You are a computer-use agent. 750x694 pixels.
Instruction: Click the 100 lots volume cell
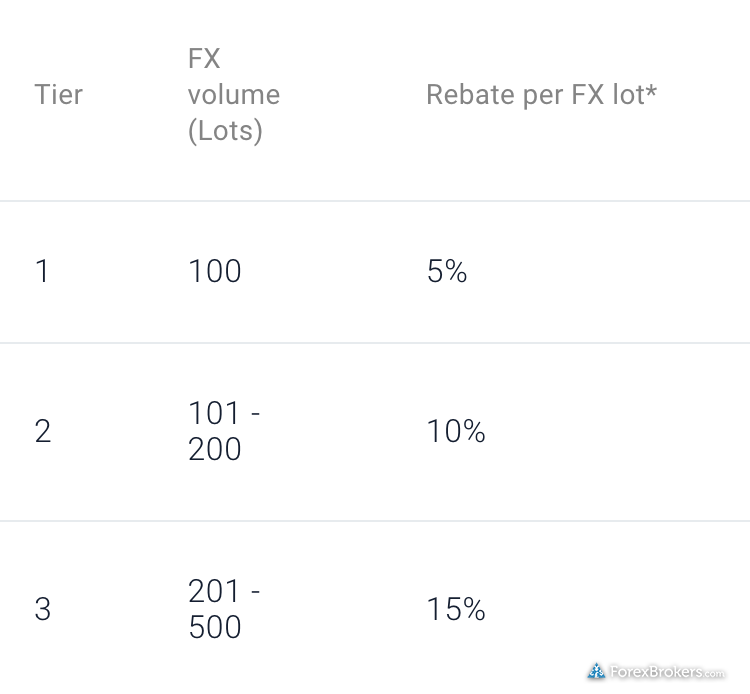(215, 271)
